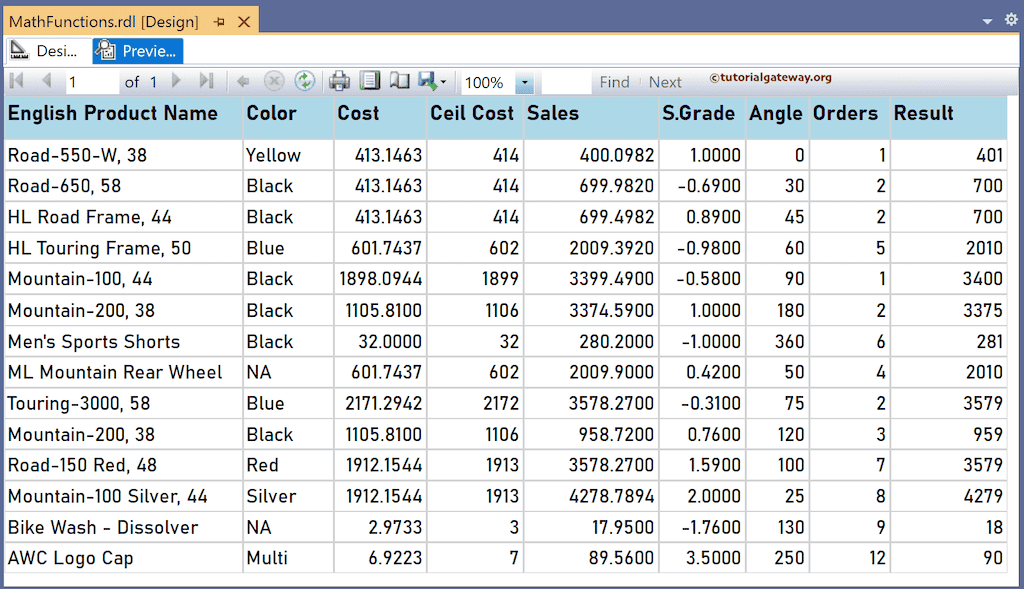The height and width of the screenshot is (589, 1024).
Task: Click the find search text box
Action: tap(565, 82)
